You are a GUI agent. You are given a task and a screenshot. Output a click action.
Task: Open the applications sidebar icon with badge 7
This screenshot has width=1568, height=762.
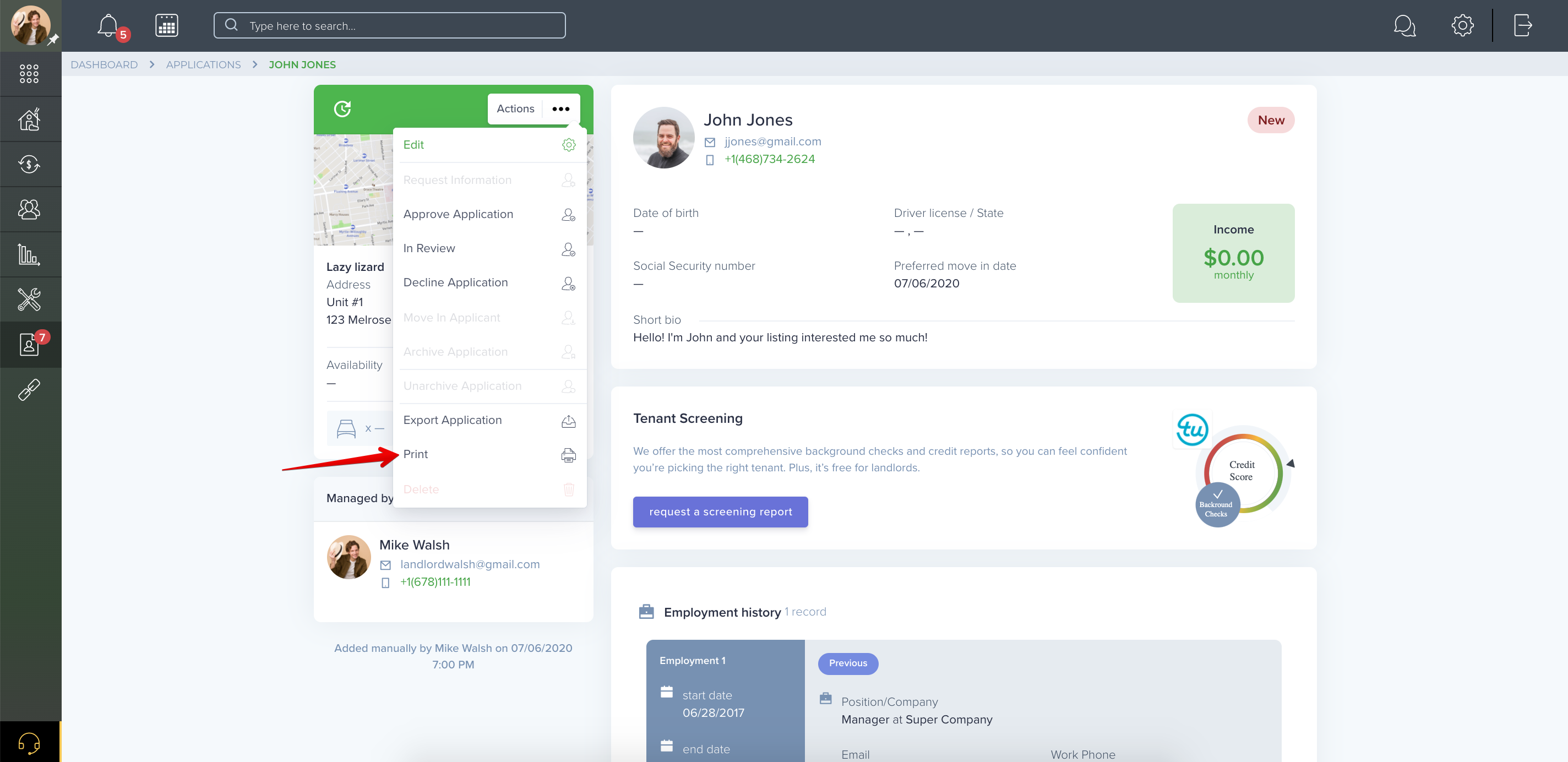(30, 345)
